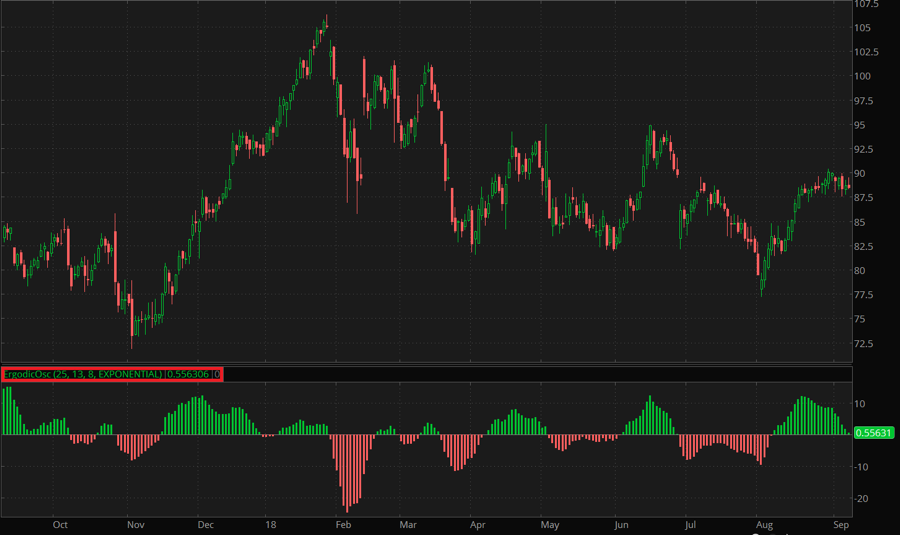Viewport: 900px width, 535px height.
Task: Click the Sep label on time axis
Action: (840, 523)
